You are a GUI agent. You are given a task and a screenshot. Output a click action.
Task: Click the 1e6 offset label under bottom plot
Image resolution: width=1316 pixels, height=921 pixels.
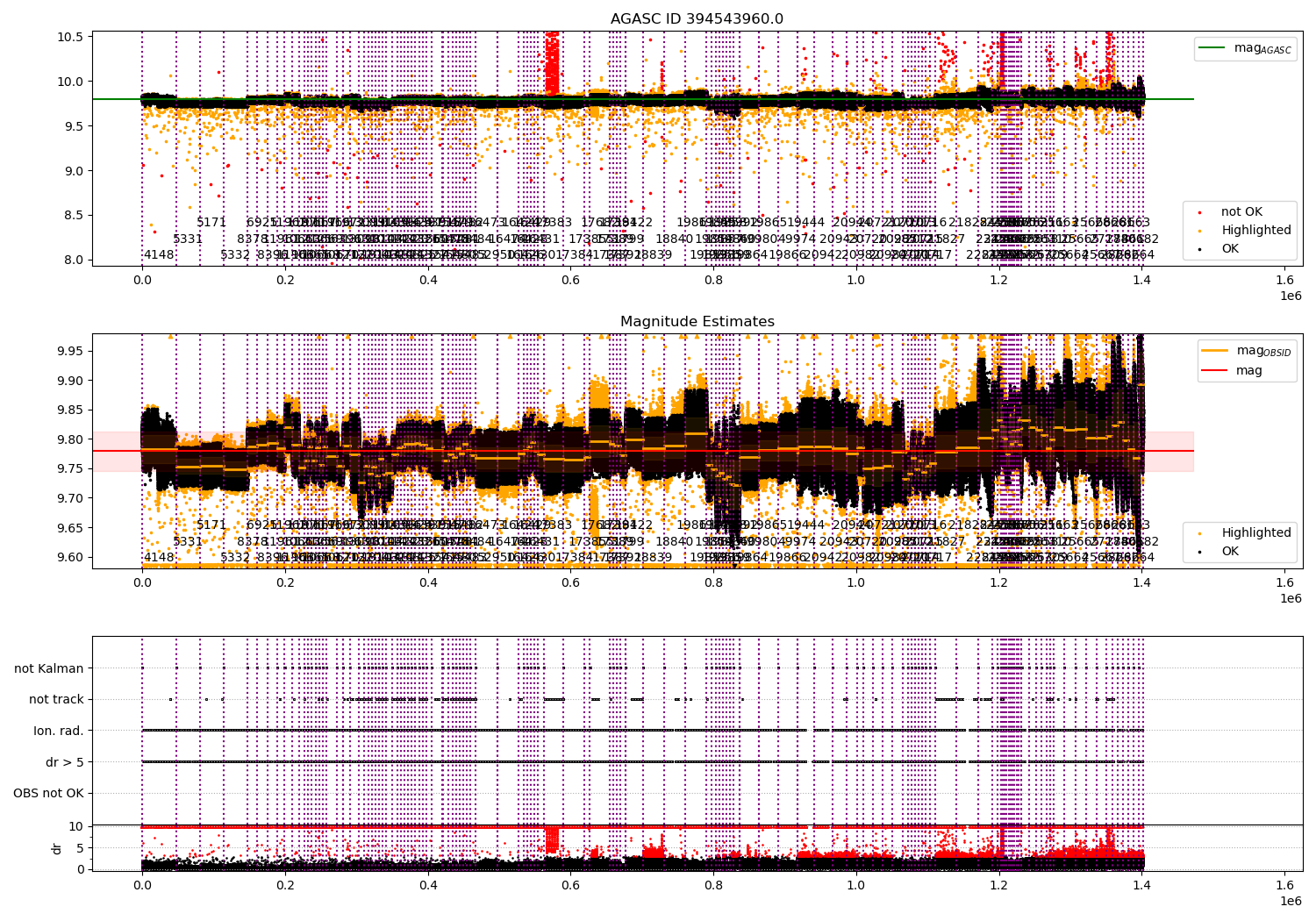pos(1290,901)
